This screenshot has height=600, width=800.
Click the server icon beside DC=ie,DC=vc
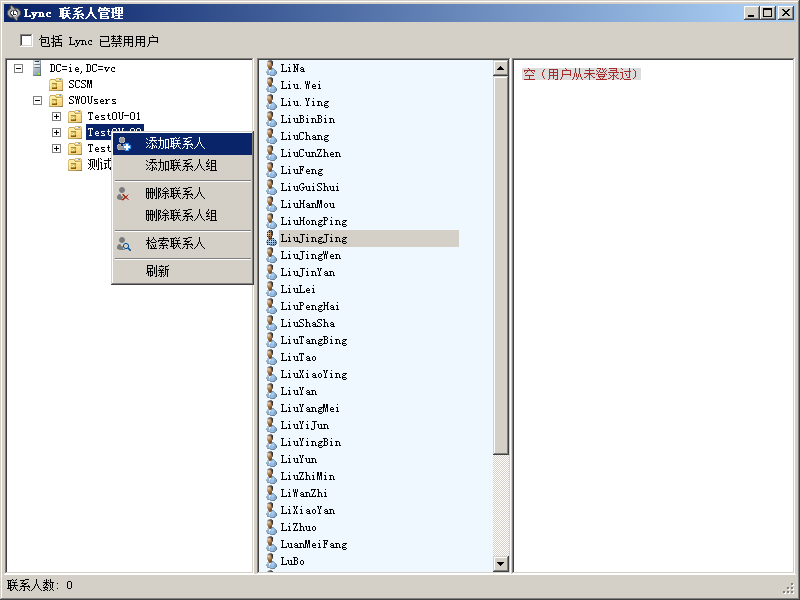click(37, 68)
